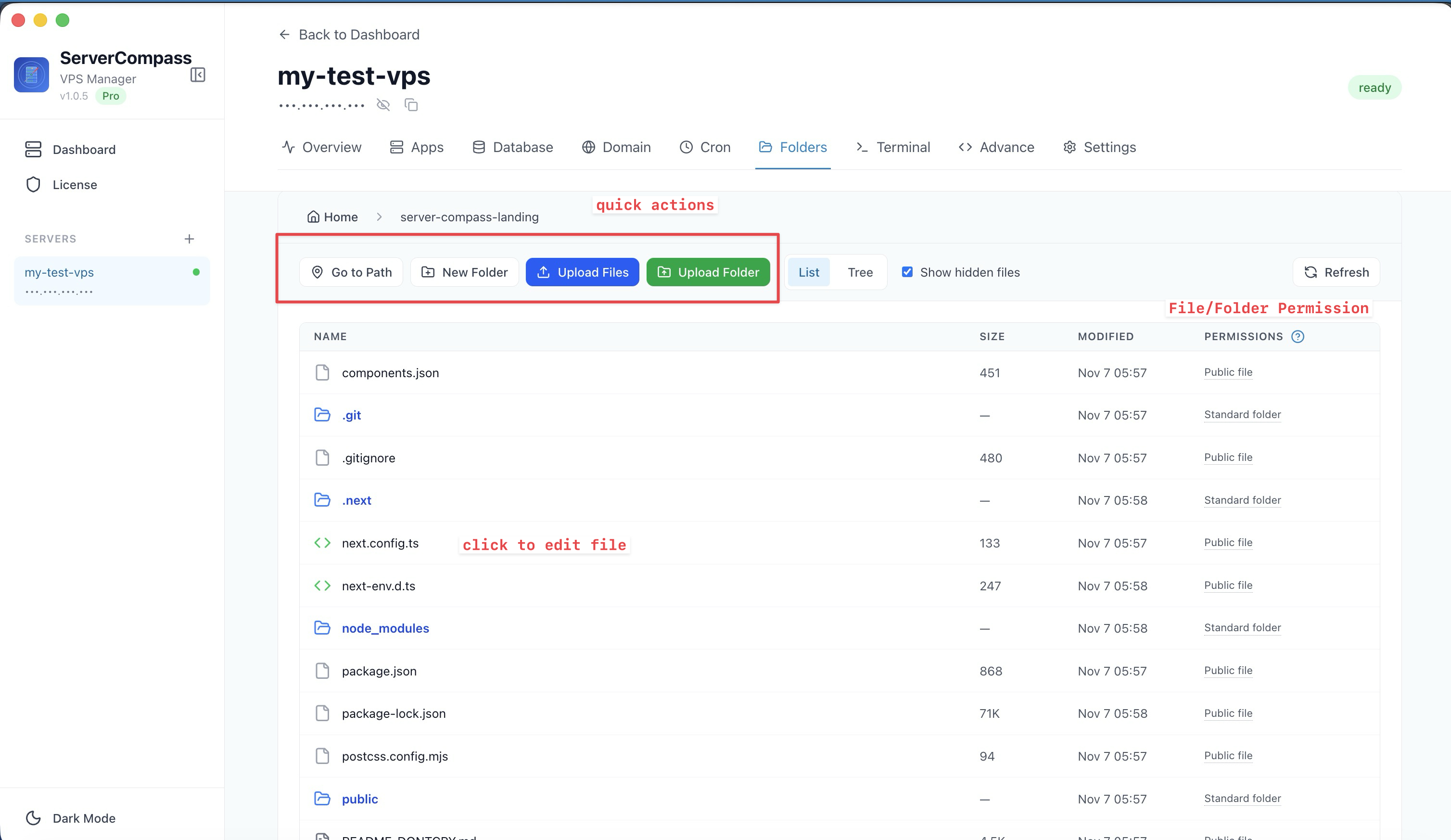Open node_modules folder
This screenshot has height=840, width=1451.
click(x=385, y=628)
